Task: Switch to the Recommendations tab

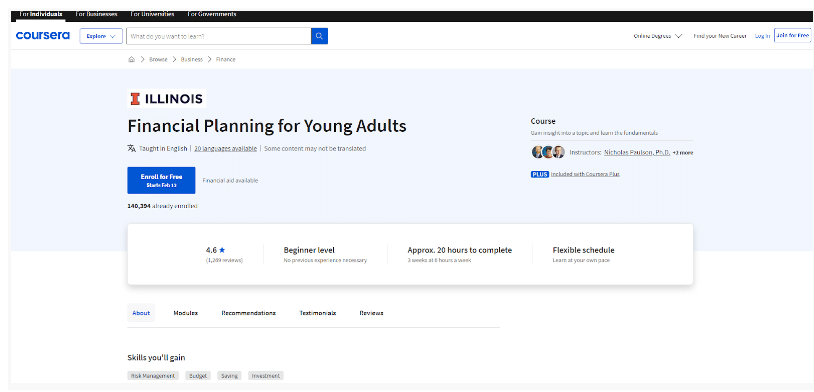Action: pos(249,313)
